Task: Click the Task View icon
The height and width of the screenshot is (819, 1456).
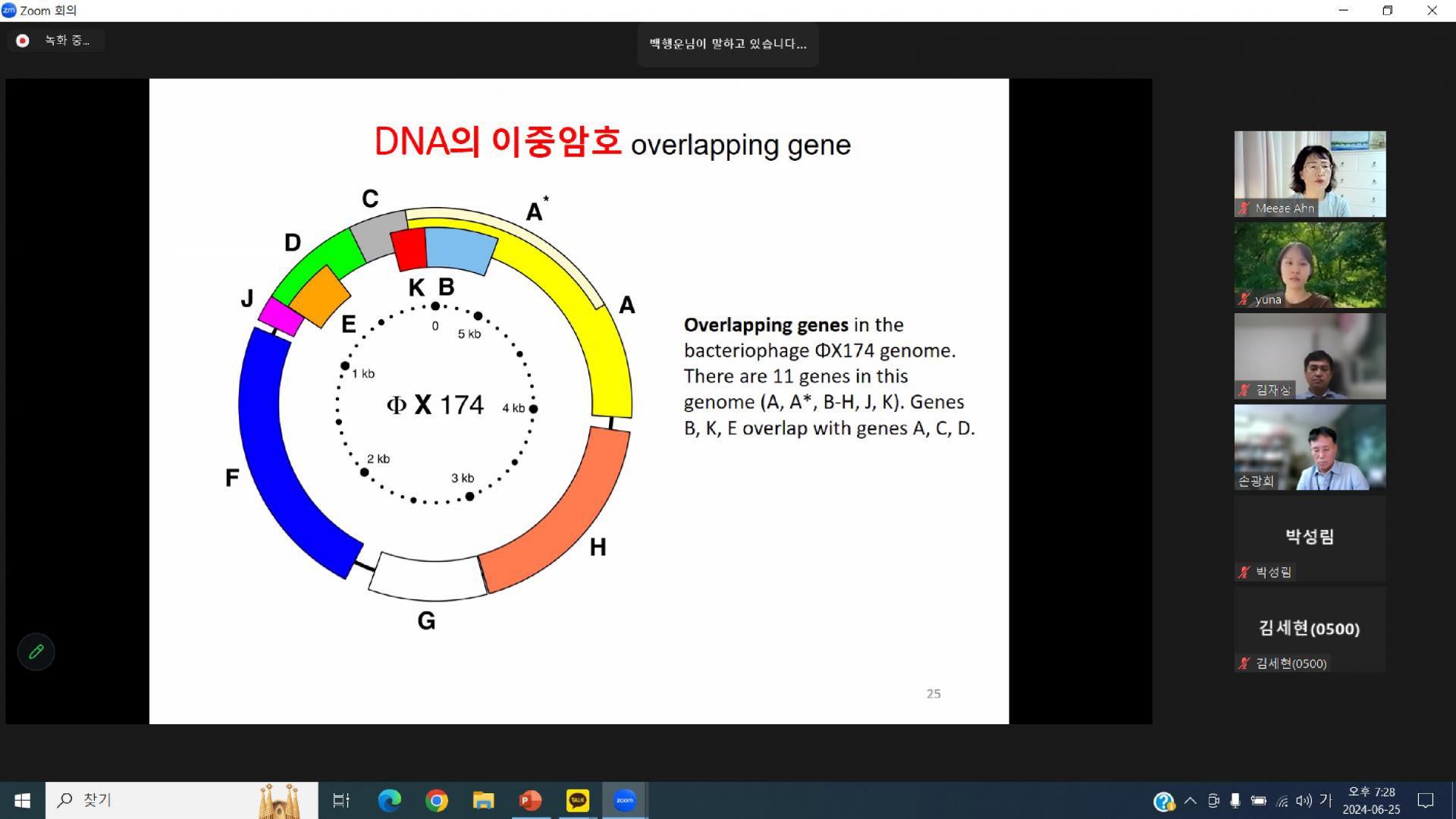Action: click(341, 800)
